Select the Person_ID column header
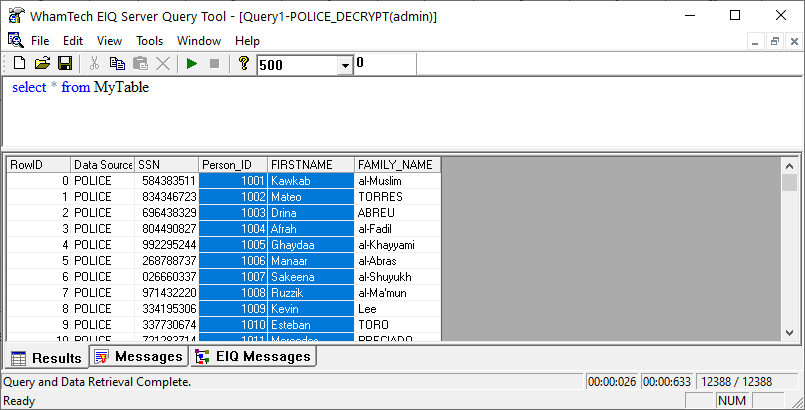 click(233, 165)
